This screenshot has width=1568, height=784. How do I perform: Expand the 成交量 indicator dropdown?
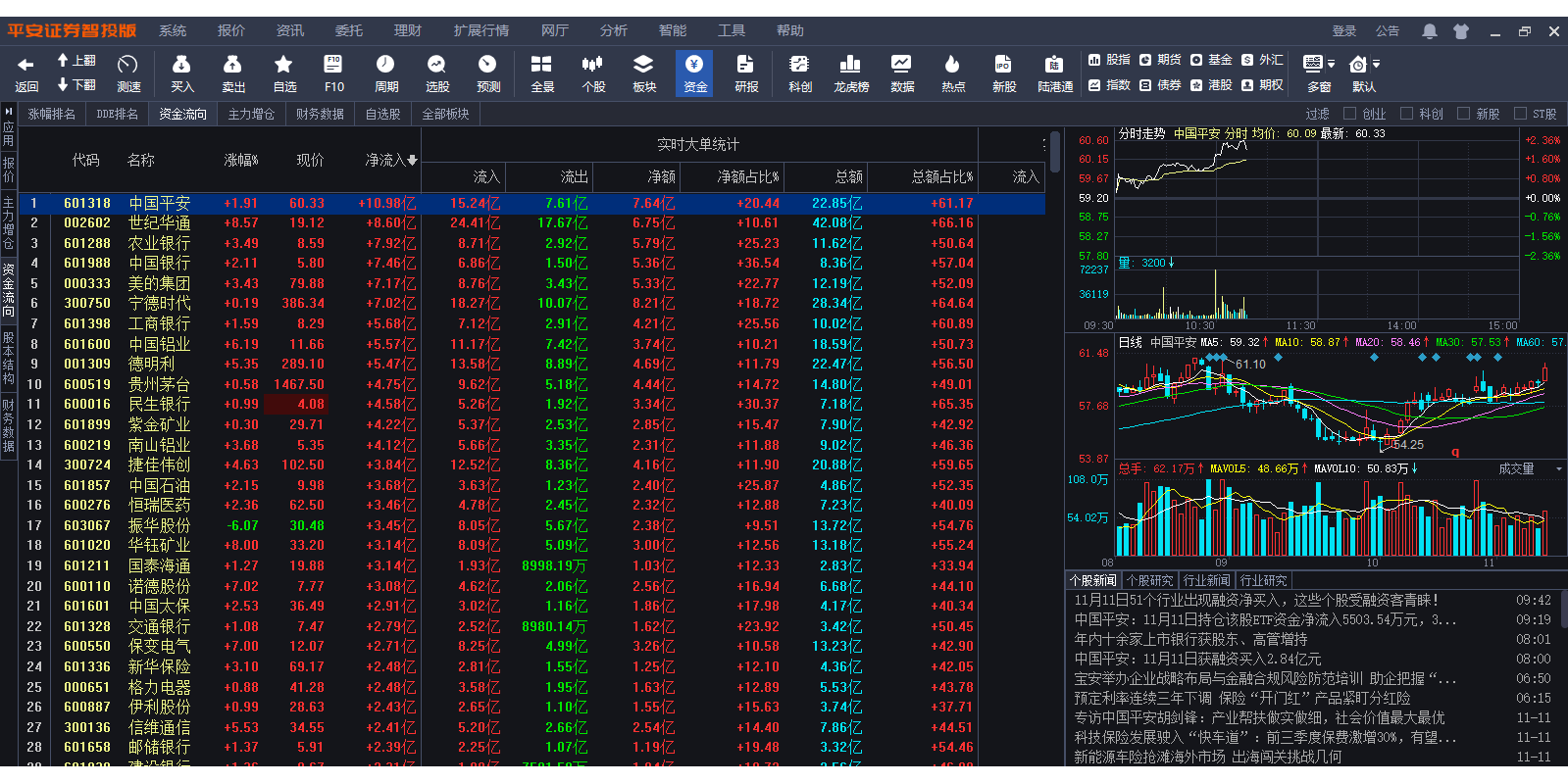tap(1558, 469)
